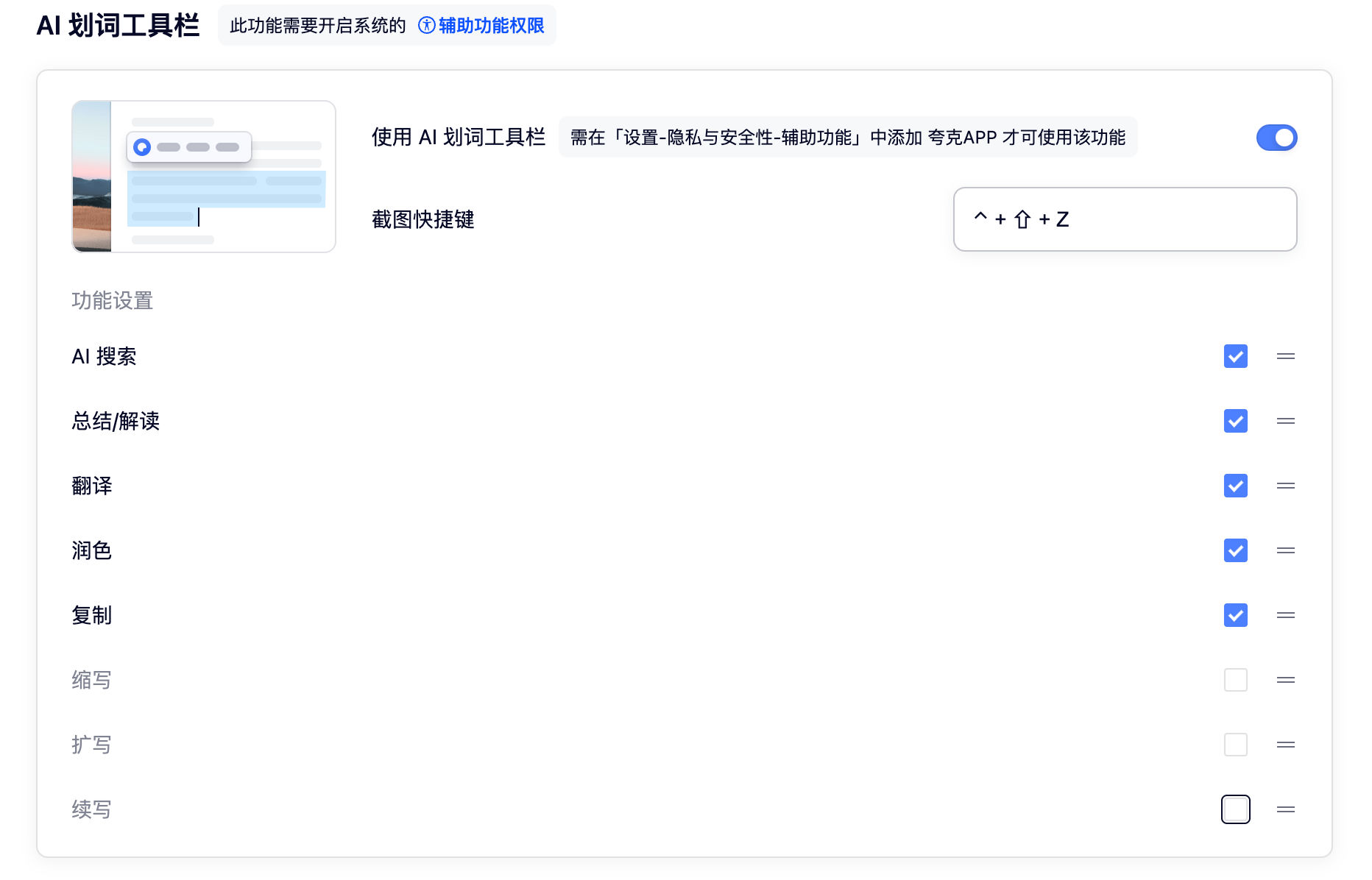Image resolution: width=1372 pixels, height=880 pixels.
Task: Click the reorder handle for 总结/解读
Action: (1286, 421)
